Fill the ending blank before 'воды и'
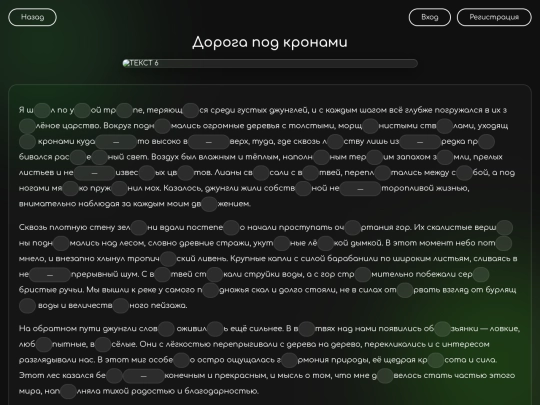The image size is (540, 405). point(27,306)
